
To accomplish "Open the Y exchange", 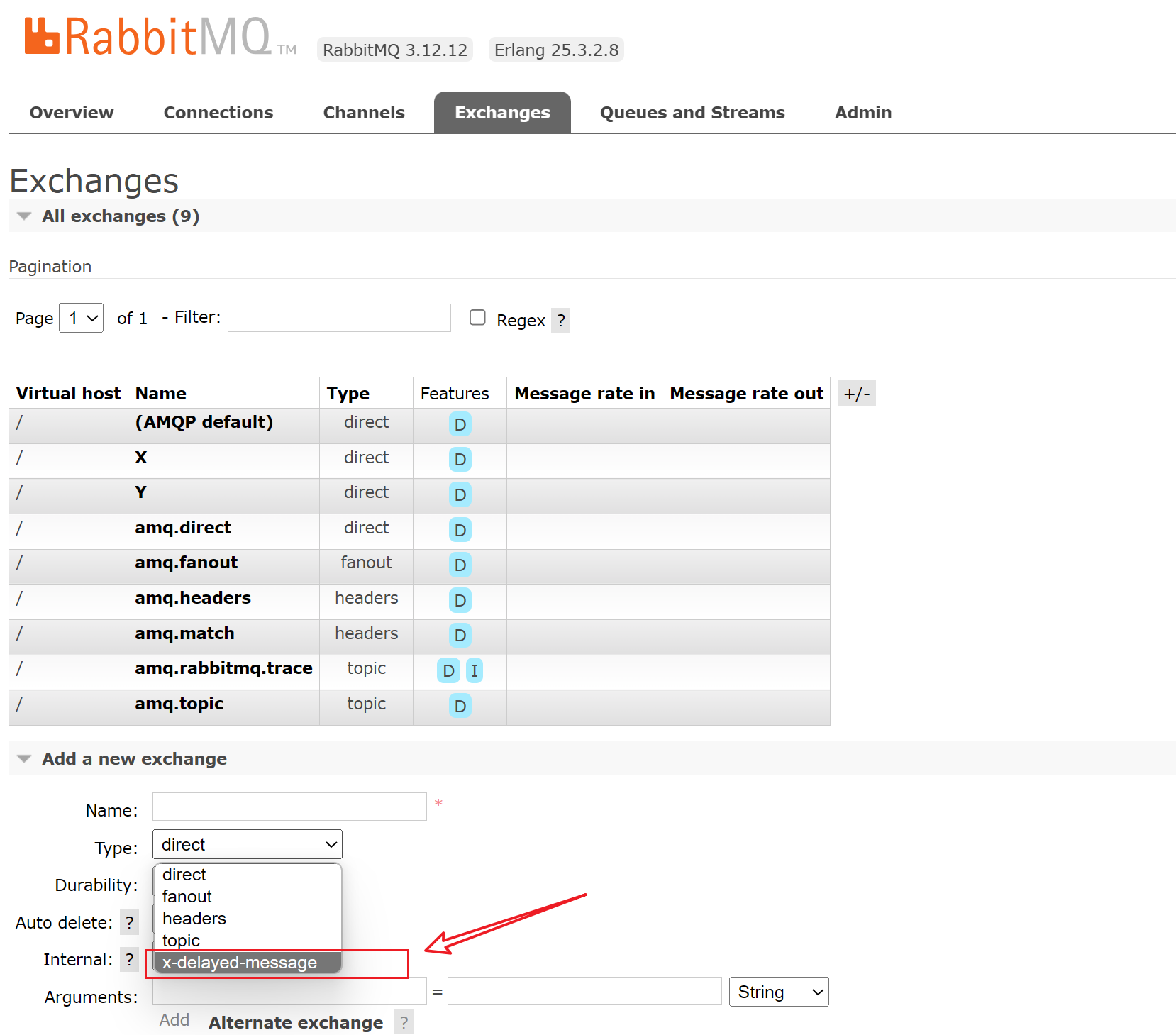I will [141, 492].
